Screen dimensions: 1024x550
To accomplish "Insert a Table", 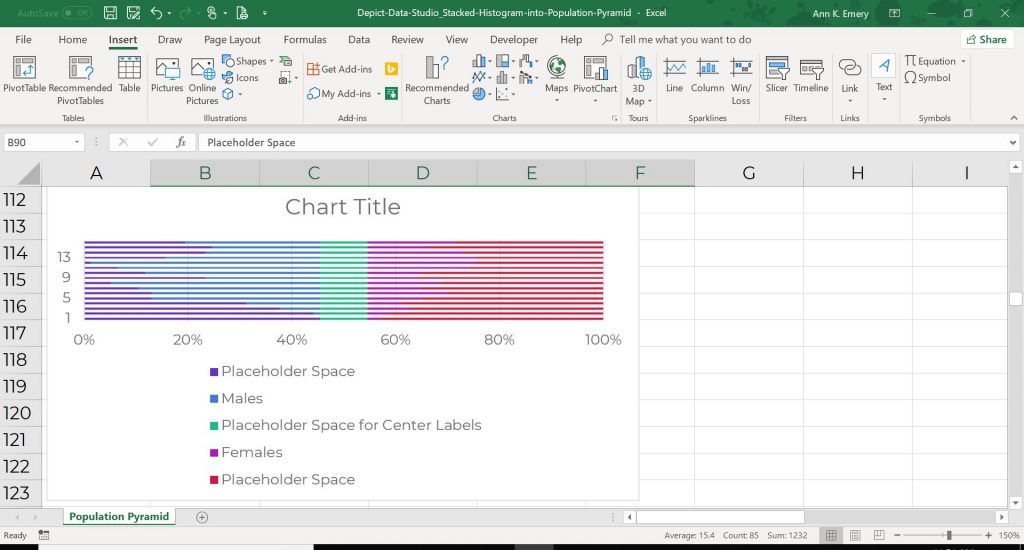I will [129, 74].
